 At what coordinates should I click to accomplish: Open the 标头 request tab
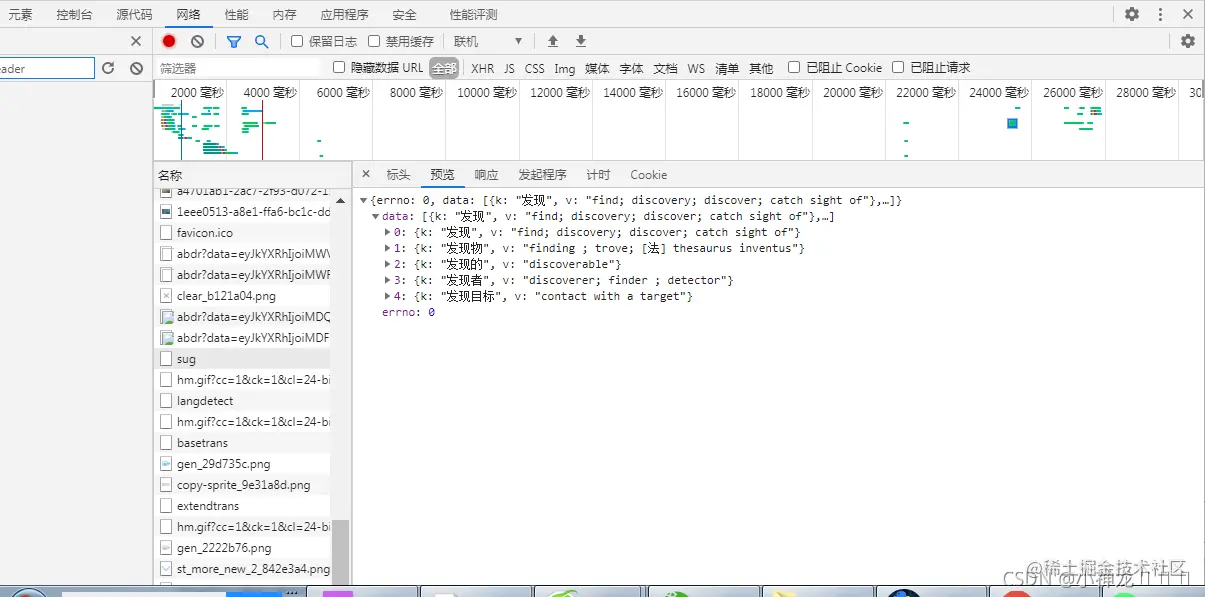(398, 174)
